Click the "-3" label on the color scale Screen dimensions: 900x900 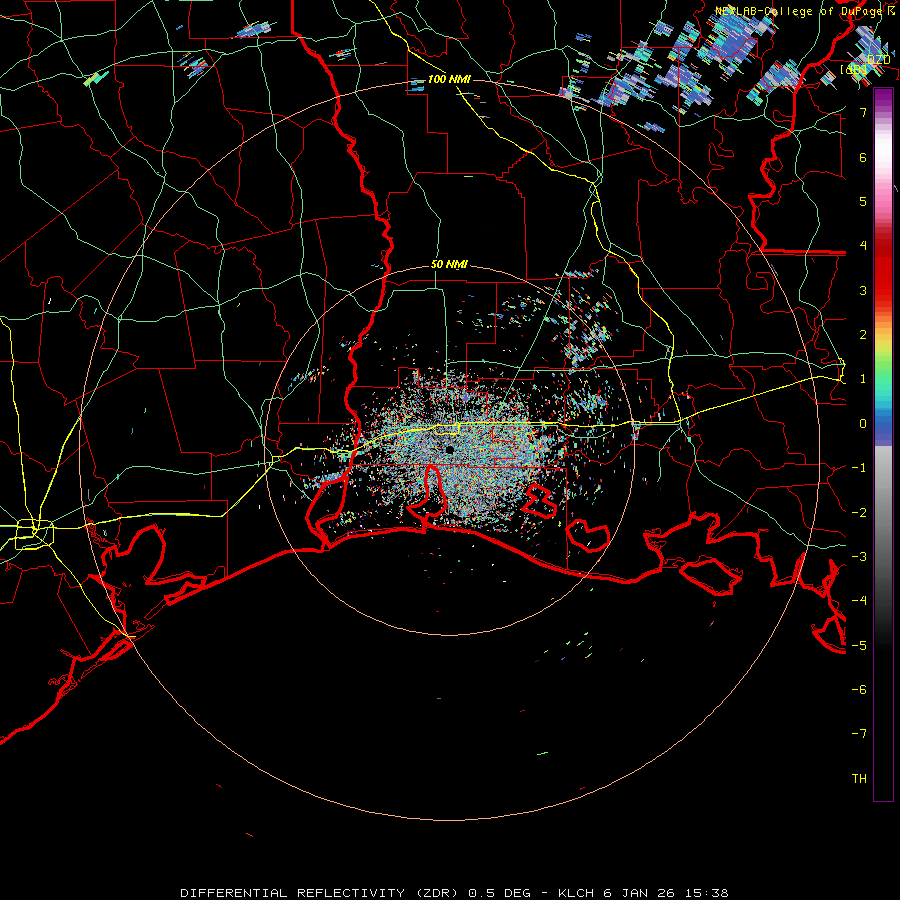(x=859, y=556)
